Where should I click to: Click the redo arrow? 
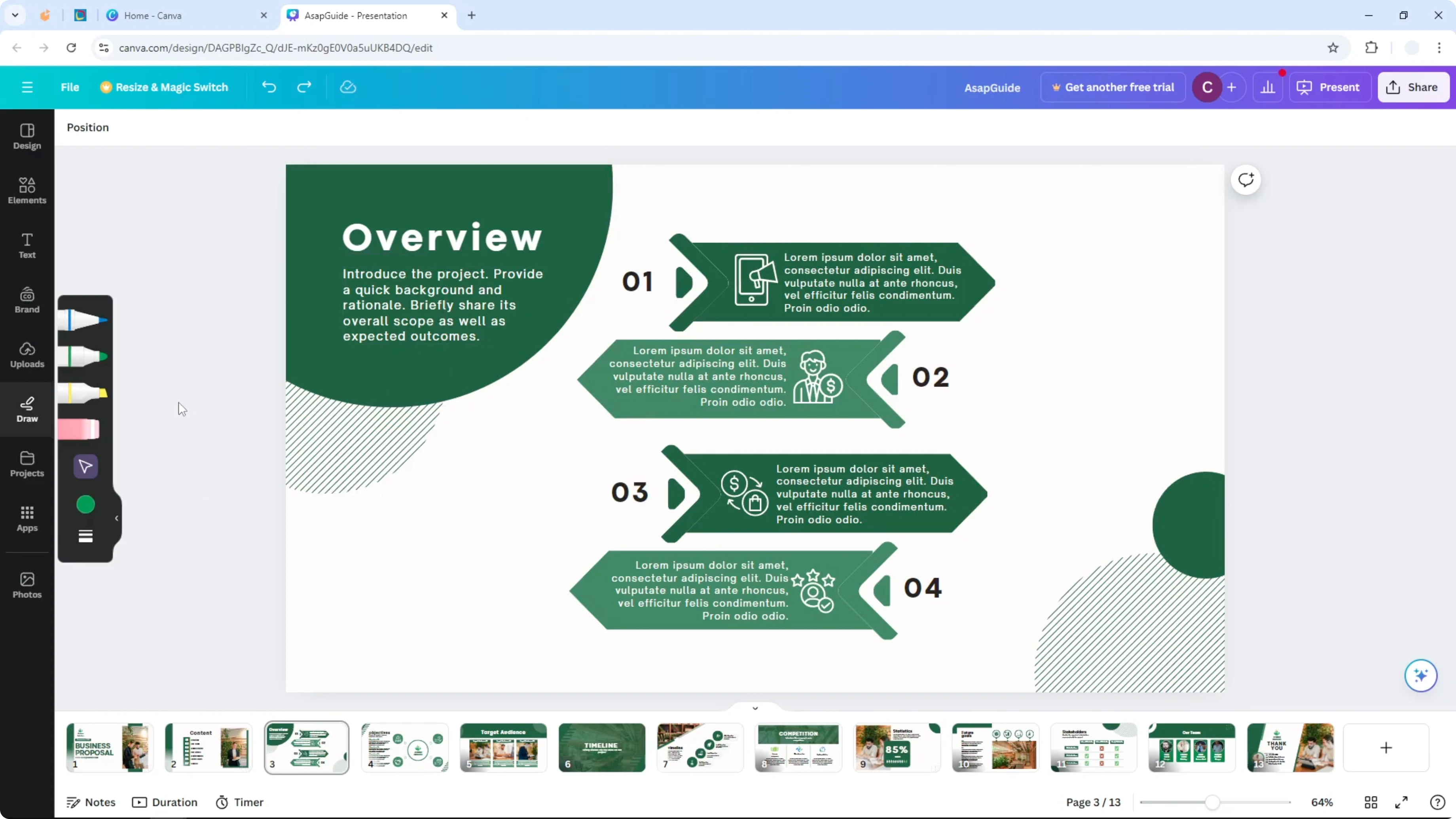(304, 87)
